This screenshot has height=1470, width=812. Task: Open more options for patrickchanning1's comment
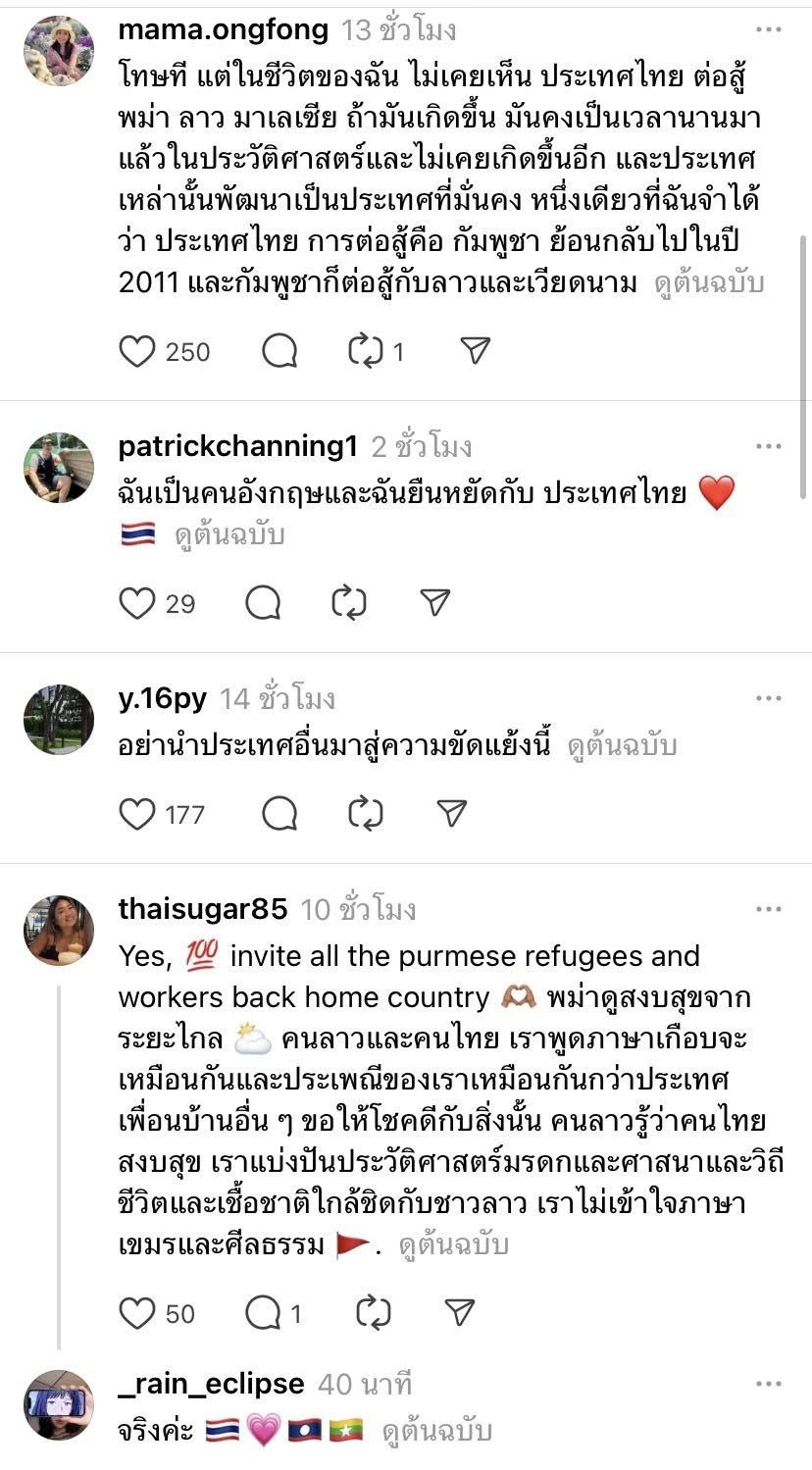point(769,447)
